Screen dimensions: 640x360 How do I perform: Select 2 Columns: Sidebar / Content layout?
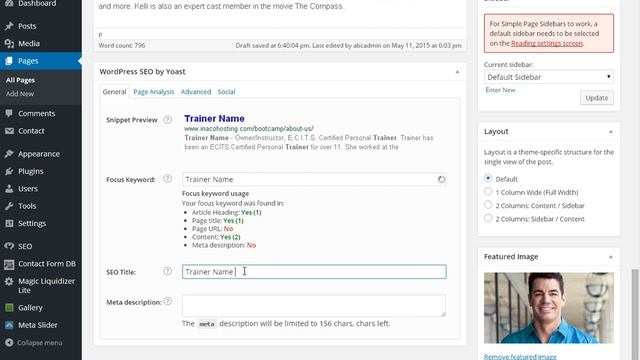point(488,218)
